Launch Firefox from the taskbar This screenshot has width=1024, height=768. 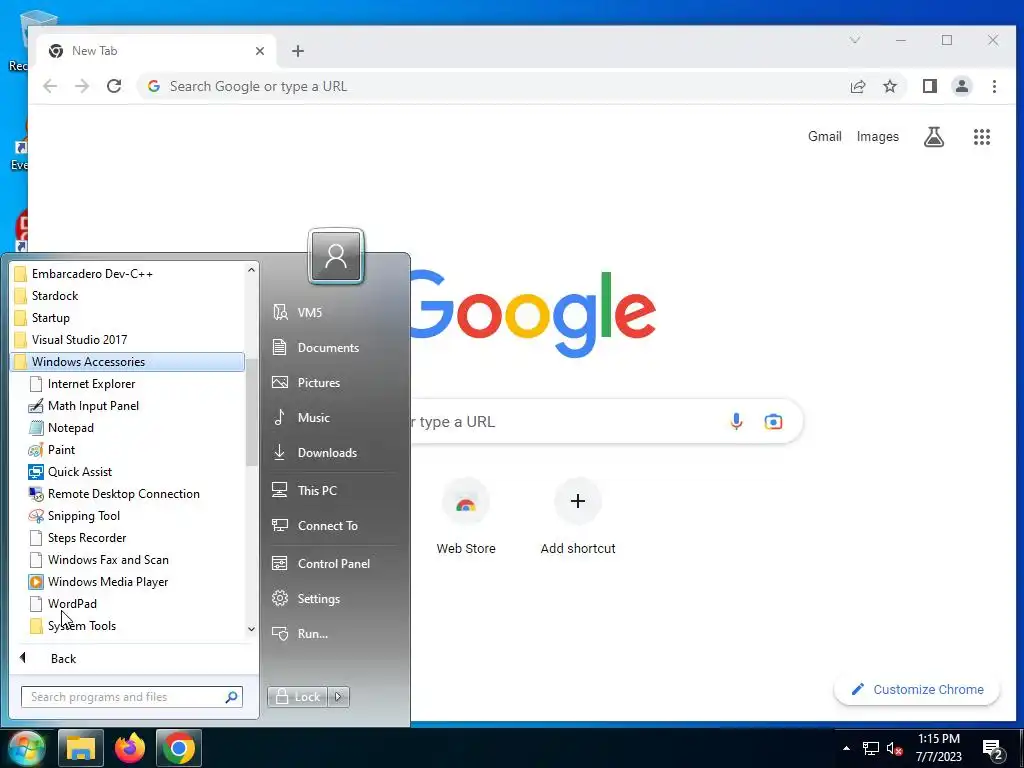130,748
